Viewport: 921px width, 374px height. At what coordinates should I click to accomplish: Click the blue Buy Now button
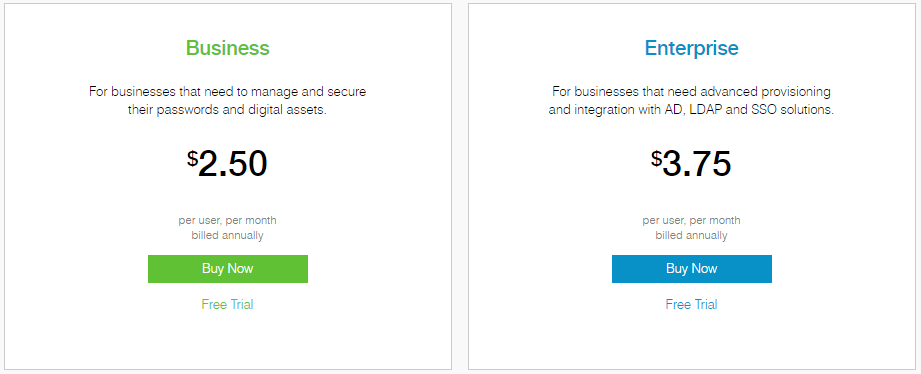coord(692,269)
